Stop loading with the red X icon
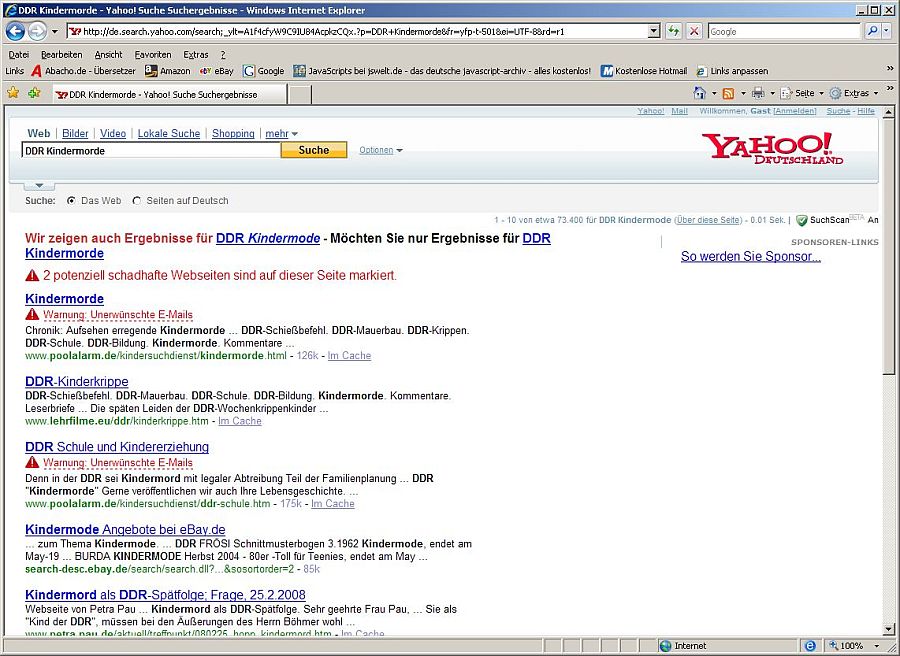 click(695, 32)
